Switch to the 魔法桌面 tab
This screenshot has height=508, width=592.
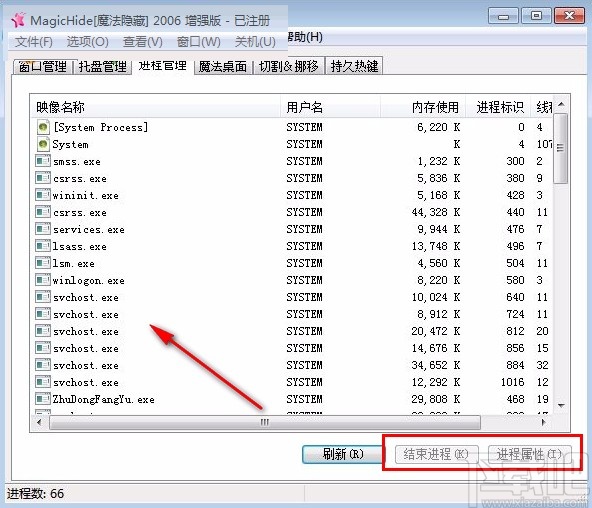pos(223,67)
